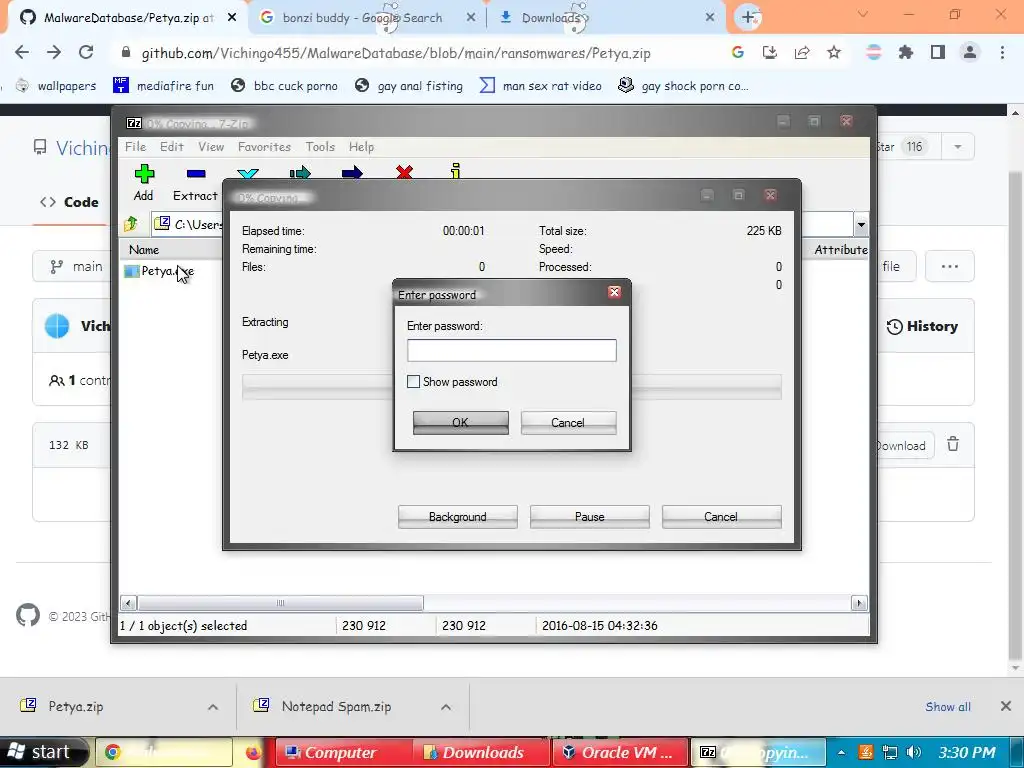1024x768 pixels.
Task: Open the 7-Zip File menu
Action: pyautogui.click(x=135, y=147)
